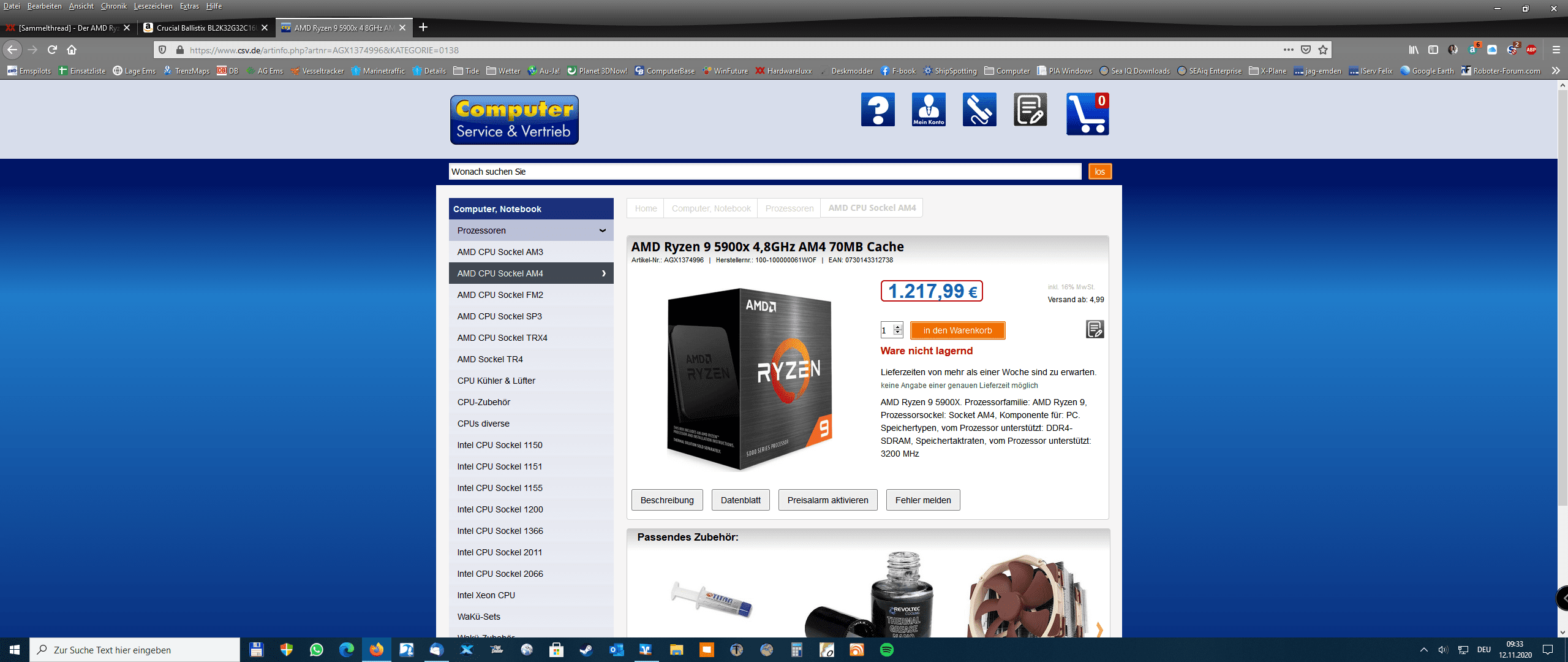
Task: Open the Windows Start menu
Action: coord(15,650)
